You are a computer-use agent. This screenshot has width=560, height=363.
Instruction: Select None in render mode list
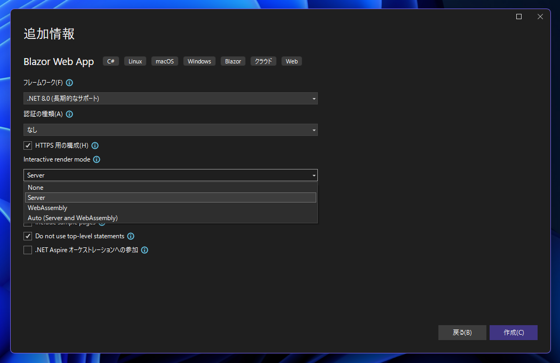tap(170, 188)
